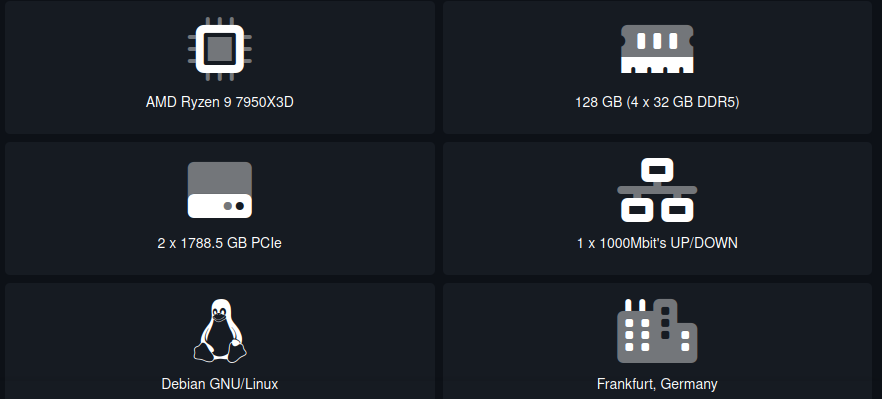The image size is (882, 399).
Task: Click the hard drive storage icon
Action: (219, 190)
